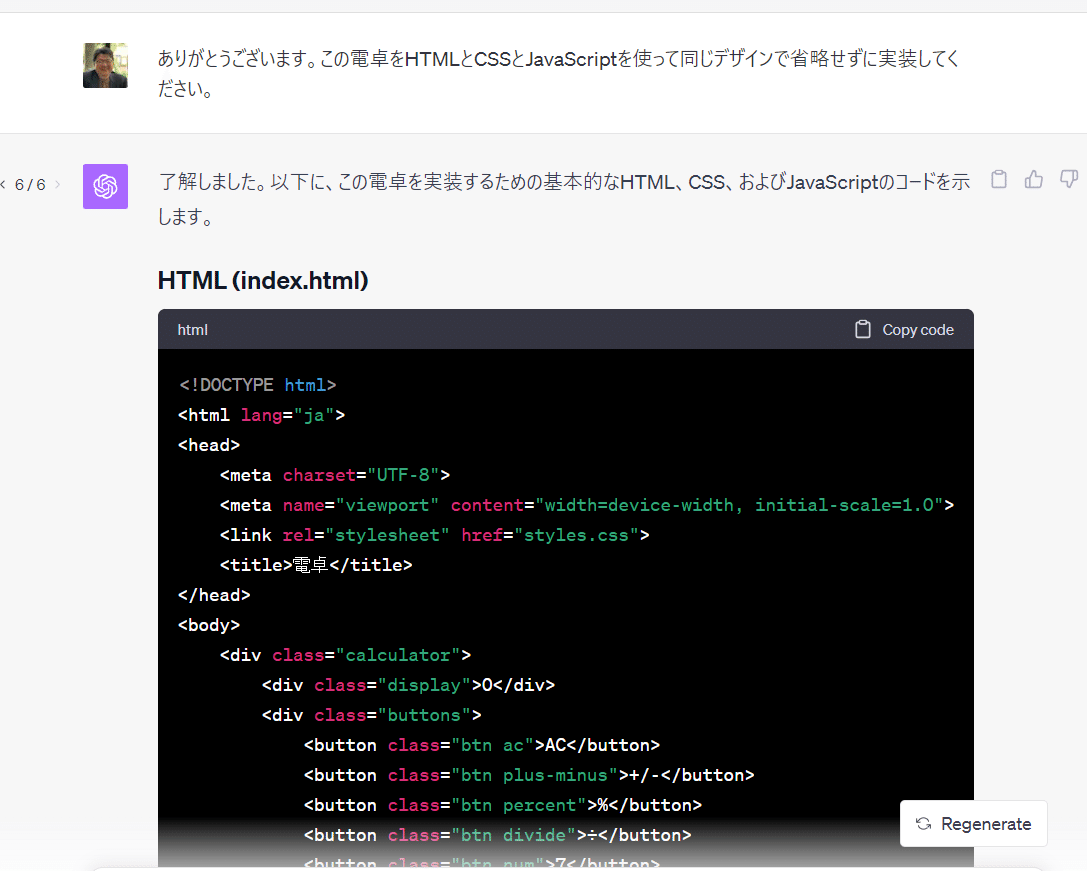Click the meta viewport line
Screen dimensions: 1087x871
[586, 505]
